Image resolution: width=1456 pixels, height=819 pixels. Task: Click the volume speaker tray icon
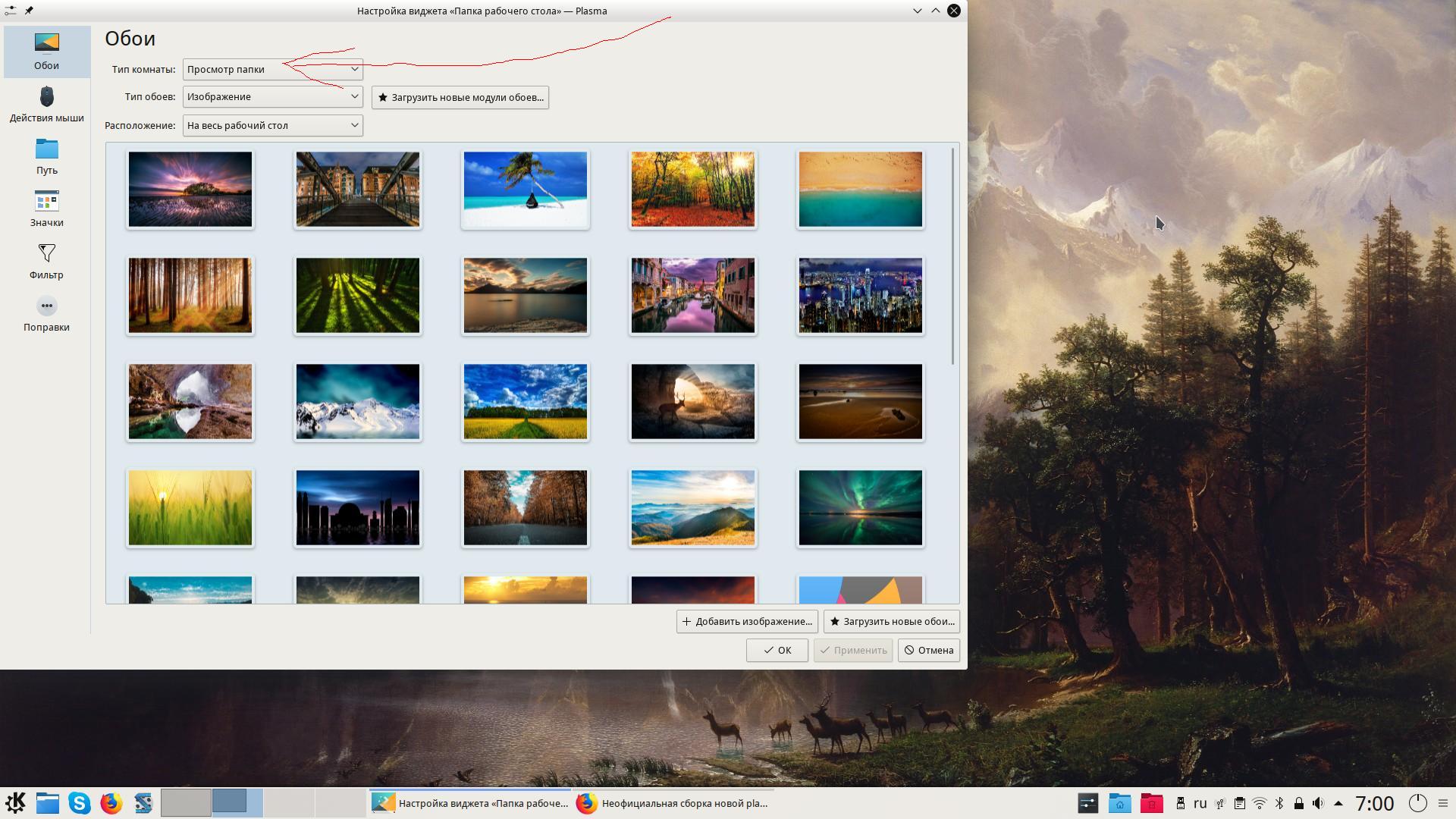coord(1318,803)
